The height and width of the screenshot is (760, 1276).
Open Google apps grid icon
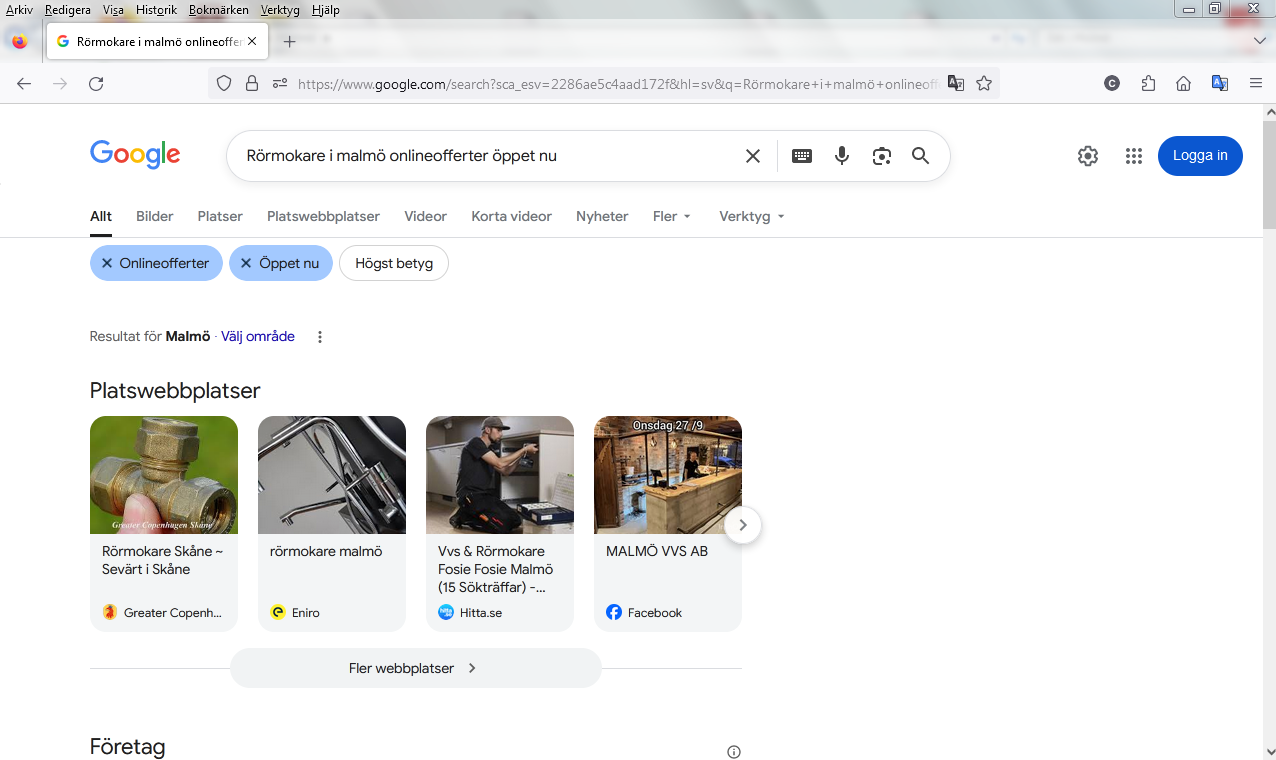1133,156
